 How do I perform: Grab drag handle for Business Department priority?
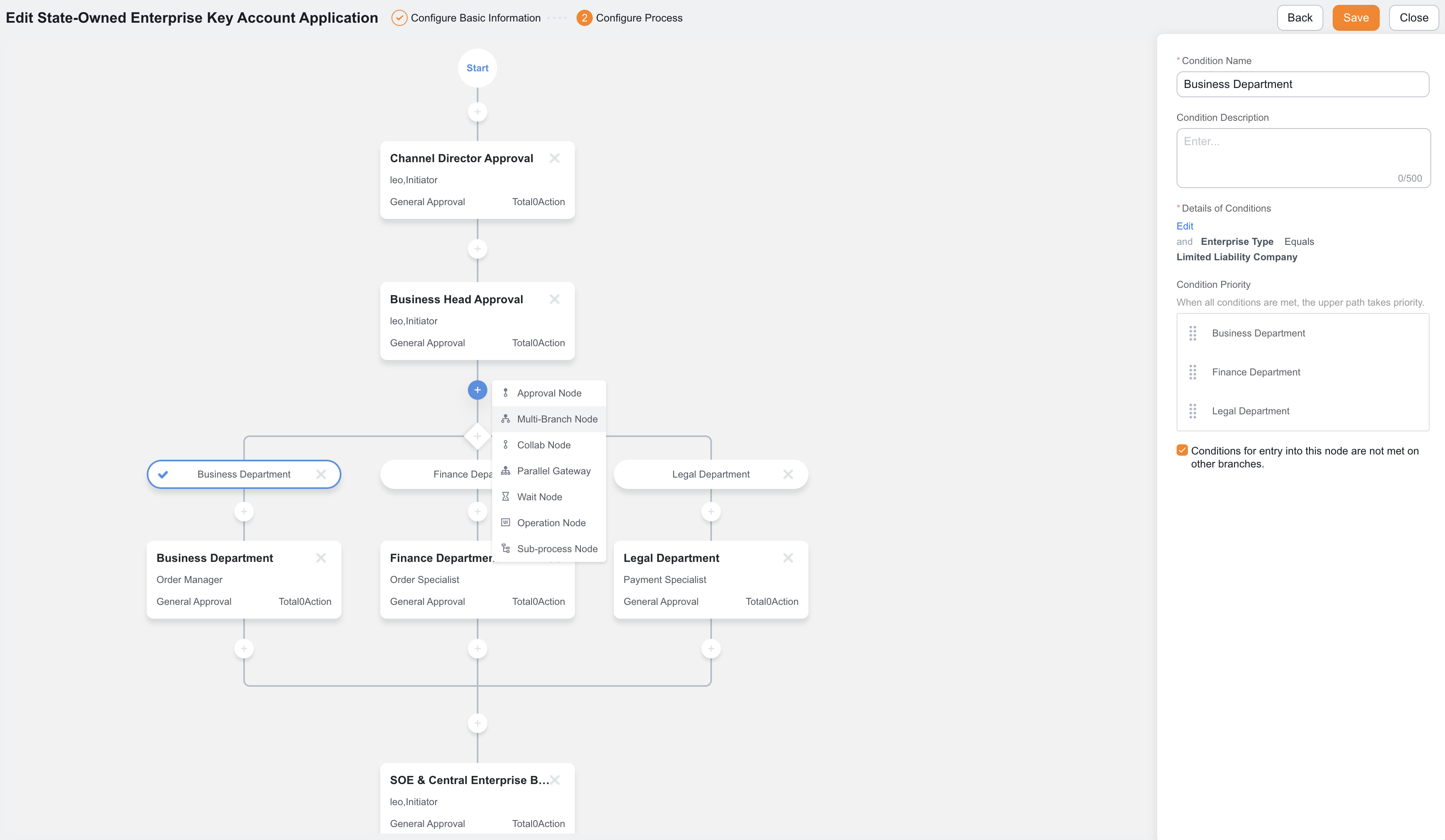tap(1192, 333)
